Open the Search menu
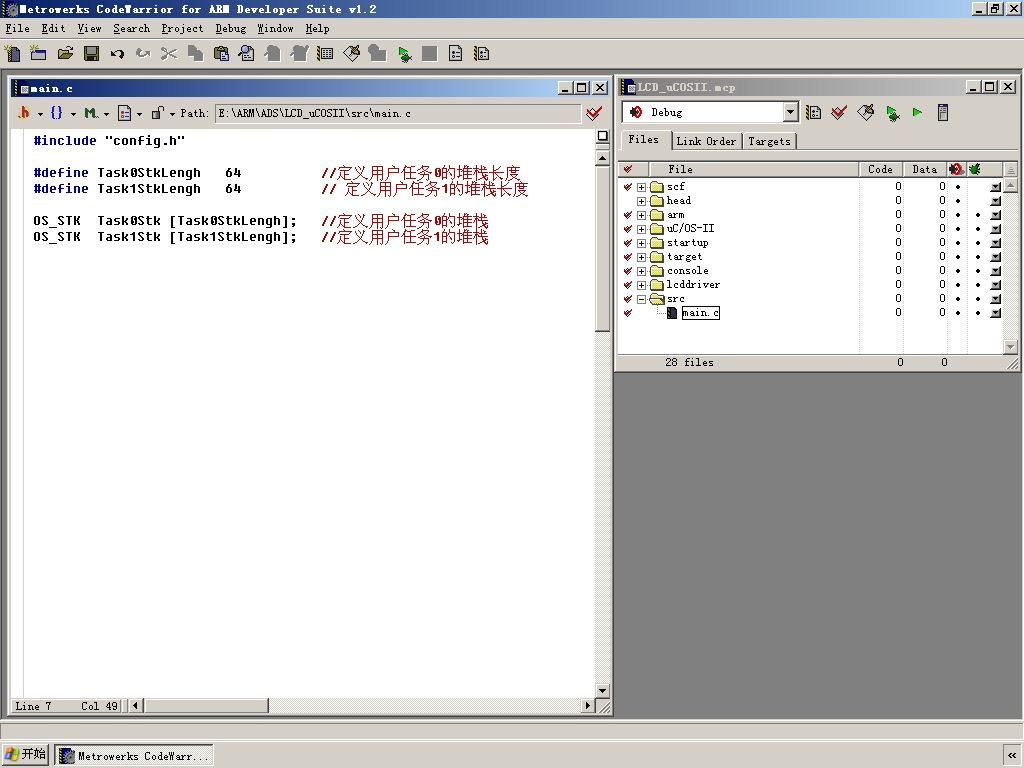 tap(131, 29)
